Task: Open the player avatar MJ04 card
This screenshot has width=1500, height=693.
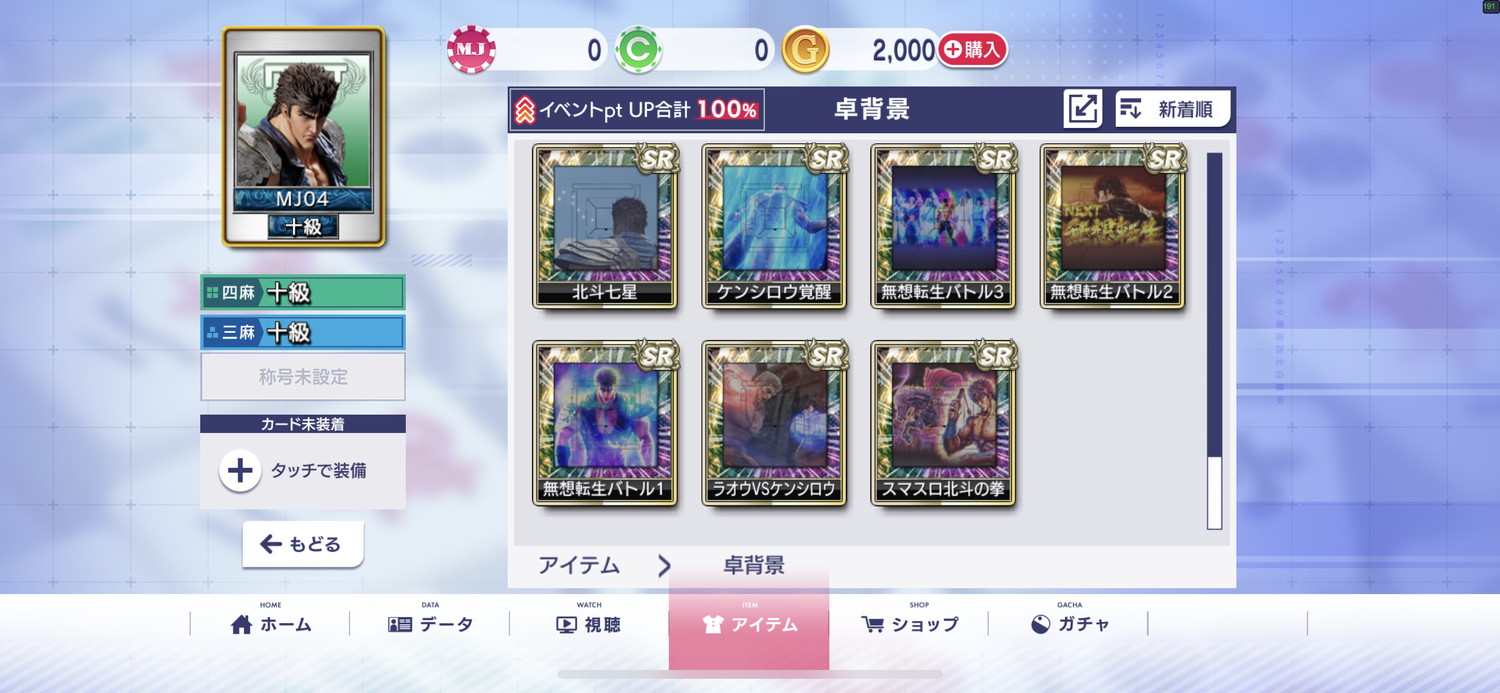Action: click(303, 137)
